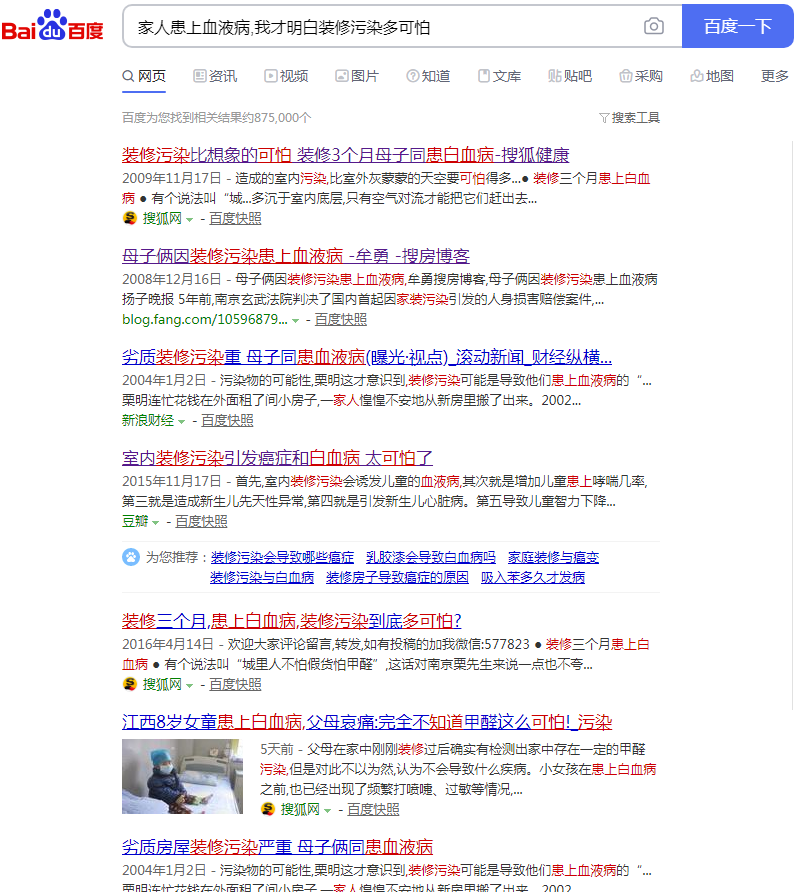The image size is (806, 892).
Task: Click blog.fang.com source URL
Action: [205, 320]
